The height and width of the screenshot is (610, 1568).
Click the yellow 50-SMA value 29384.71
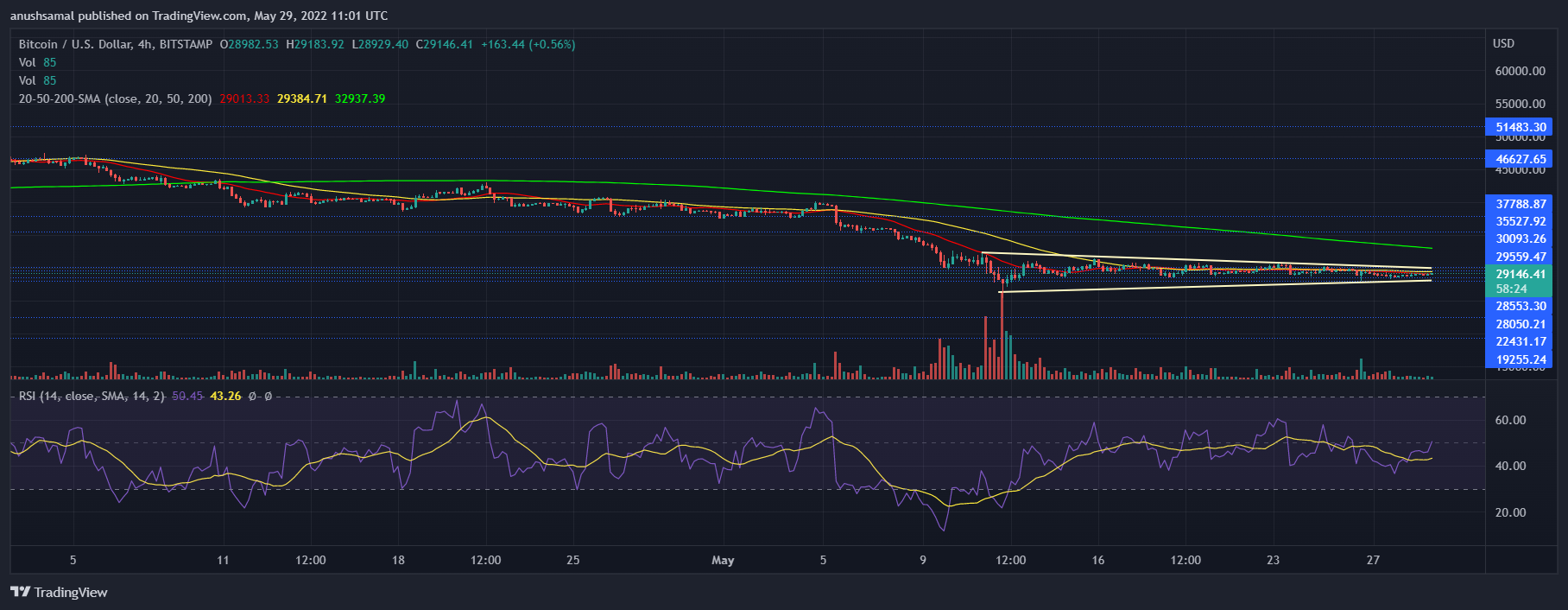pos(301,98)
